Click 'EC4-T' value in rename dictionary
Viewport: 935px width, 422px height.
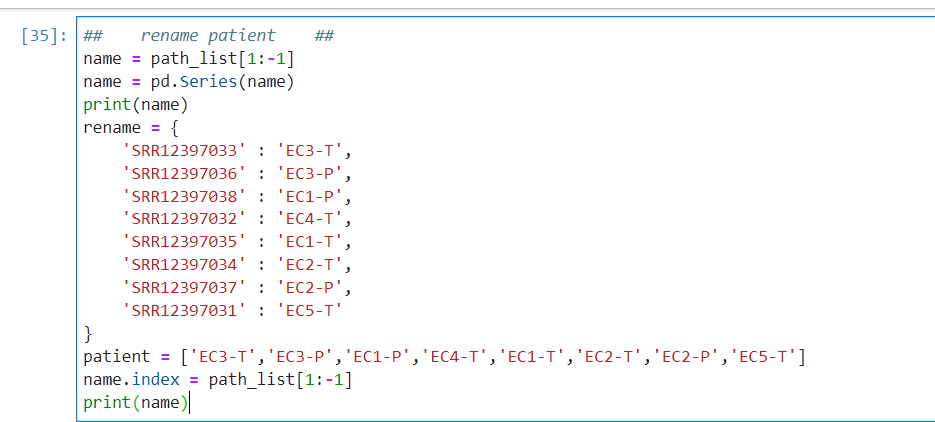pyautogui.click(x=310, y=219)
